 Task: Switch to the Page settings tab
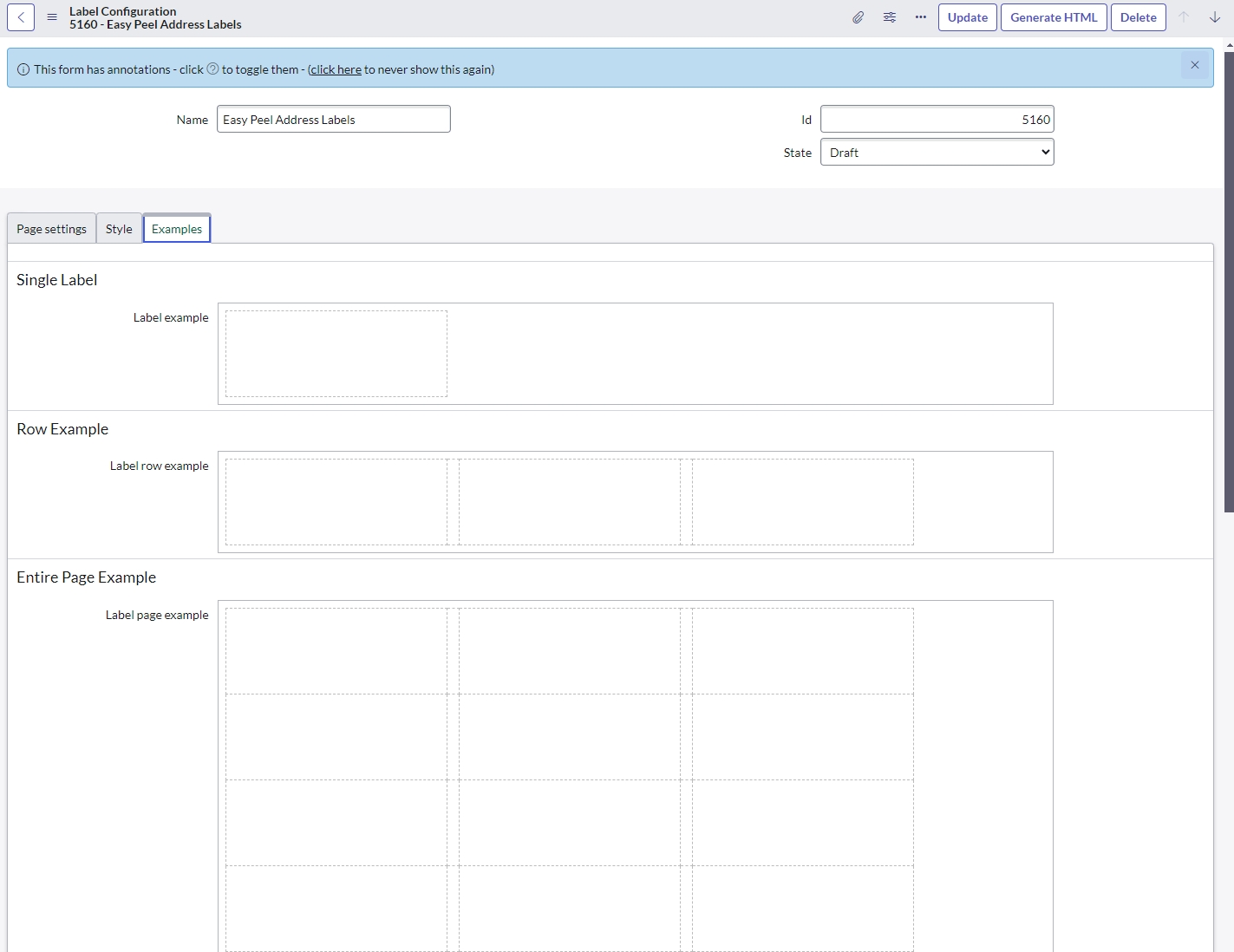tap(51, 229)
